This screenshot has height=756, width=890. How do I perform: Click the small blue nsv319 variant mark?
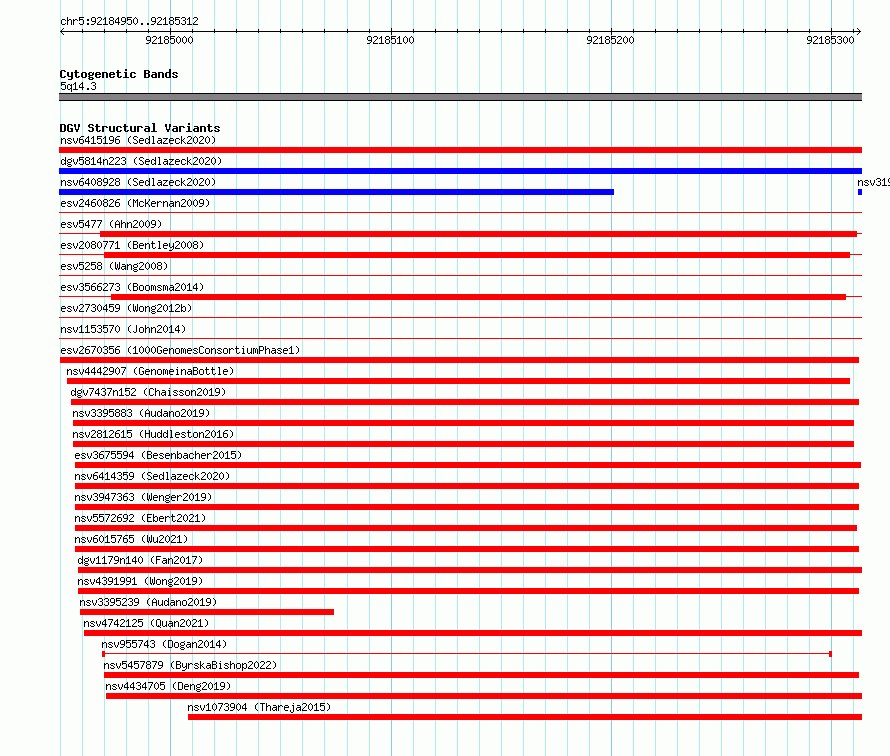860,192
